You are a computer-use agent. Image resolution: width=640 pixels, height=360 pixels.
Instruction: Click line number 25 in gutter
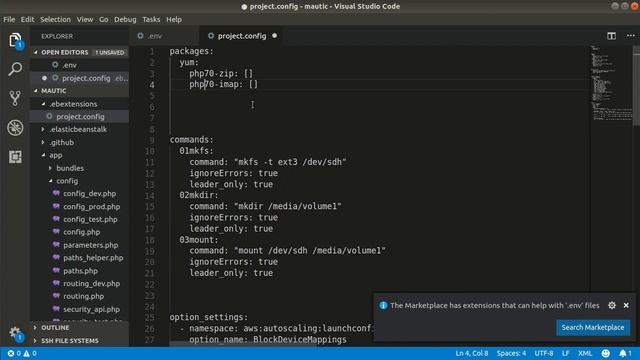[x=149, y=317]
